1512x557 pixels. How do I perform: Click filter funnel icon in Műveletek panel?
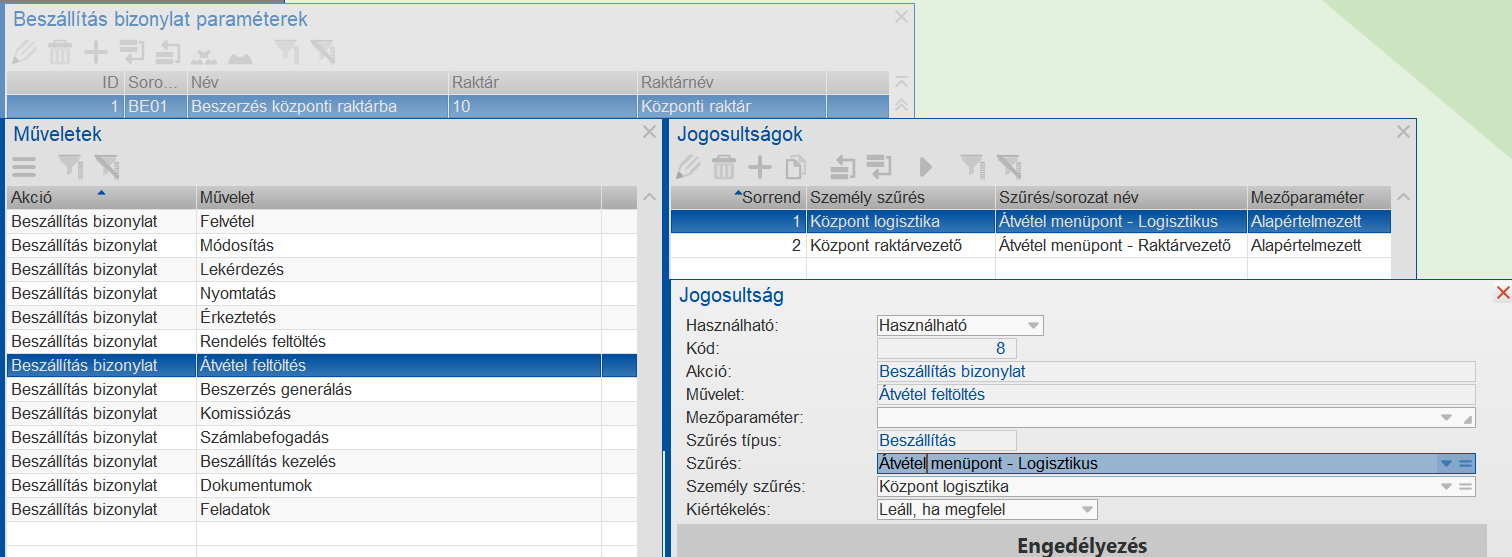click(70, 167)
